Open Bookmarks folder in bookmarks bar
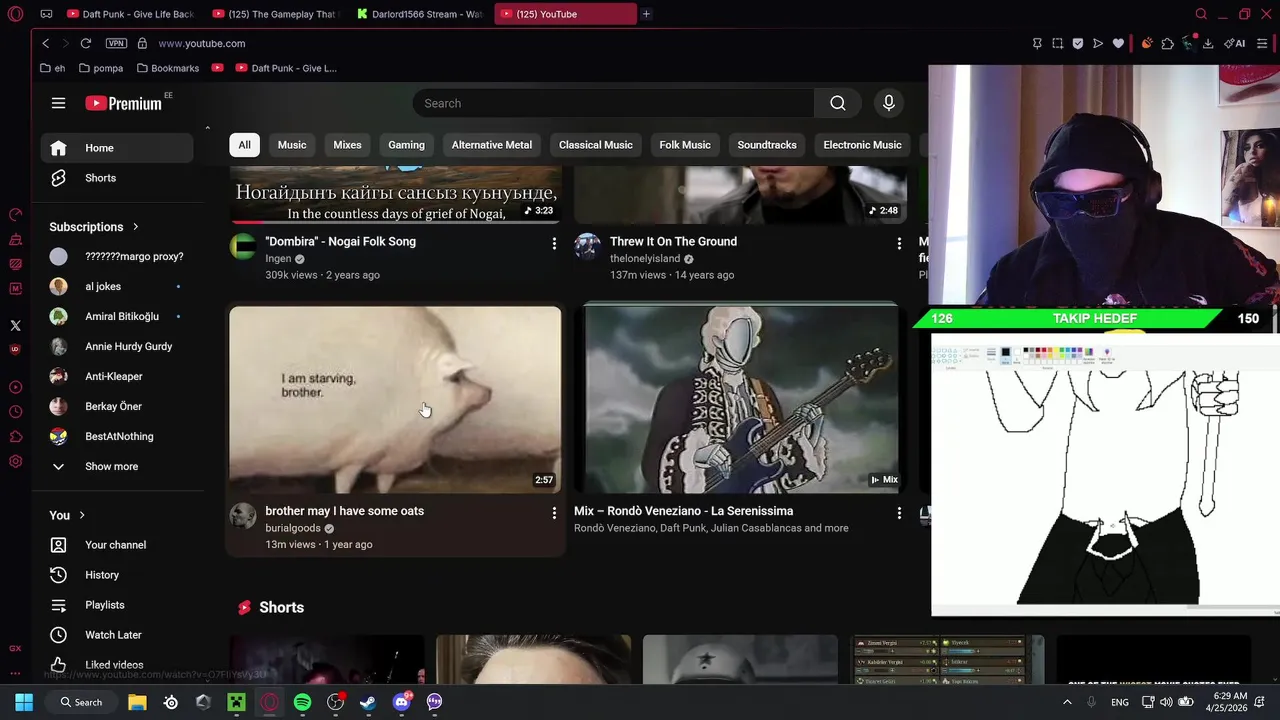1280x720 pixels. tap(168, 68)
